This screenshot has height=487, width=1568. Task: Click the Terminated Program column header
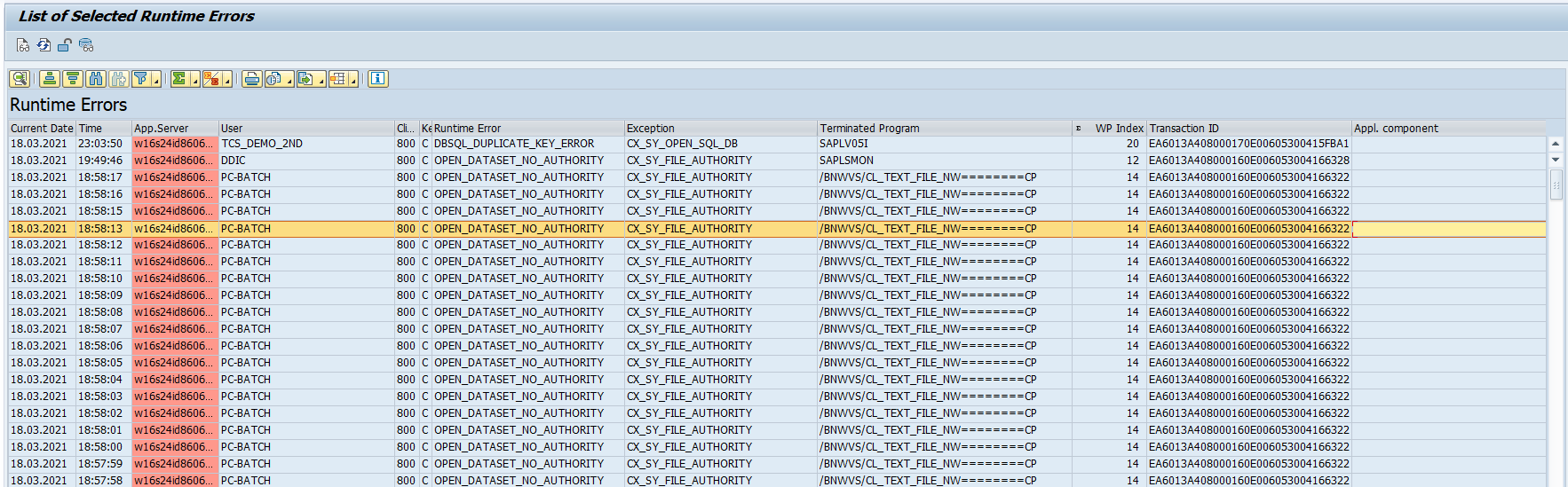tap(943, 129)
